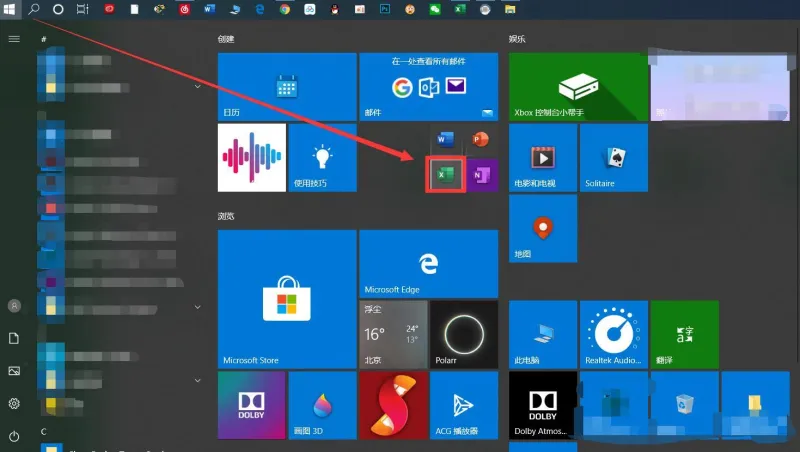Open Baidu Netdisk cloud icon on taskbar
The width and height of the screenshot is (800, 452).
pos(310,9)
